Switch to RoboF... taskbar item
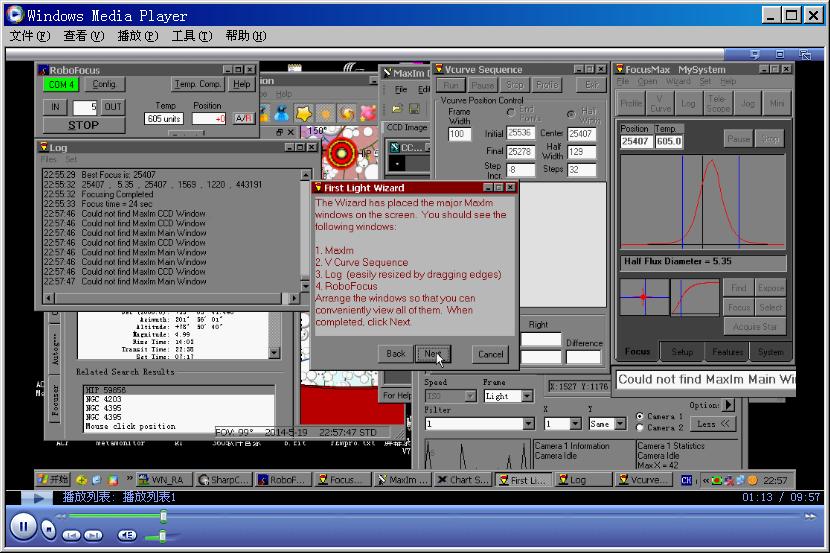 [283, 479]
